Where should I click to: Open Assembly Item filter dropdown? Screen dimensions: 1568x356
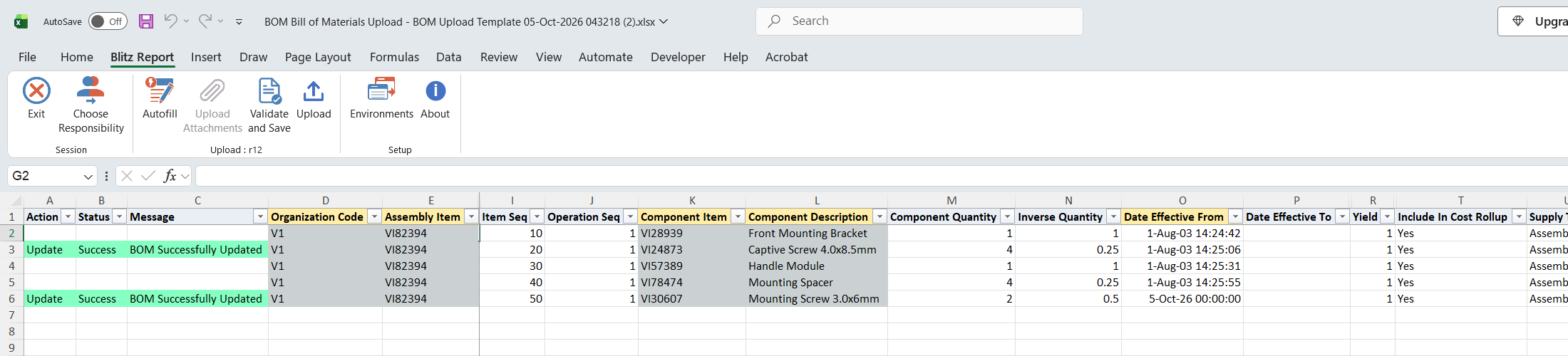pos(471,216)
